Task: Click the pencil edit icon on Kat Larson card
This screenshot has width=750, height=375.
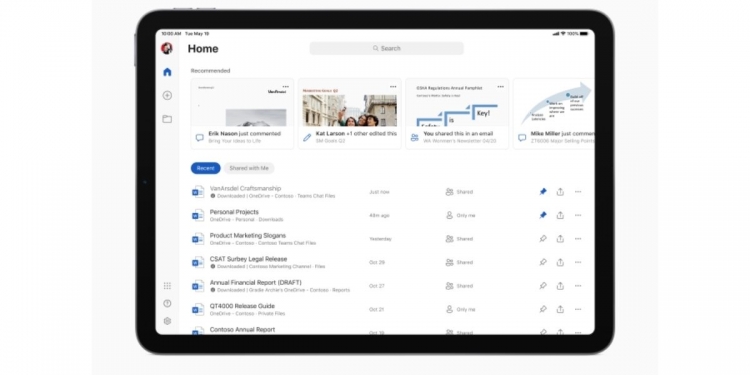Action: tap(307, 137)
